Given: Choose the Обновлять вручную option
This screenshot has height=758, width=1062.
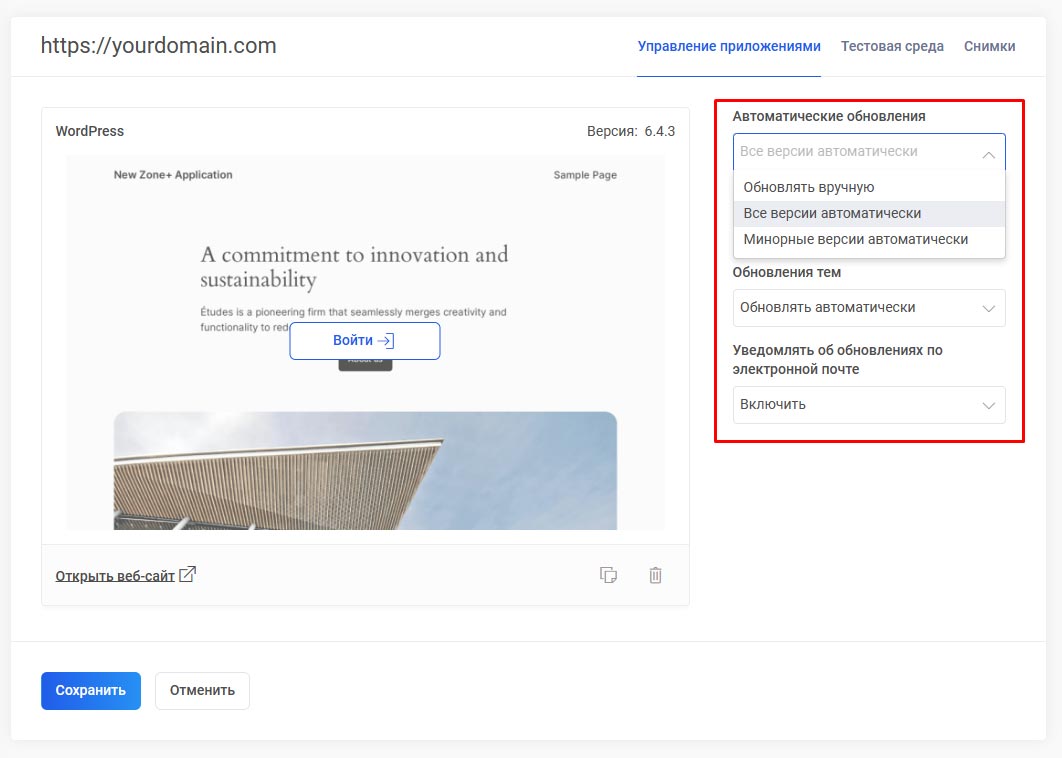Looking at the screenshot, I should pos(809,187).
